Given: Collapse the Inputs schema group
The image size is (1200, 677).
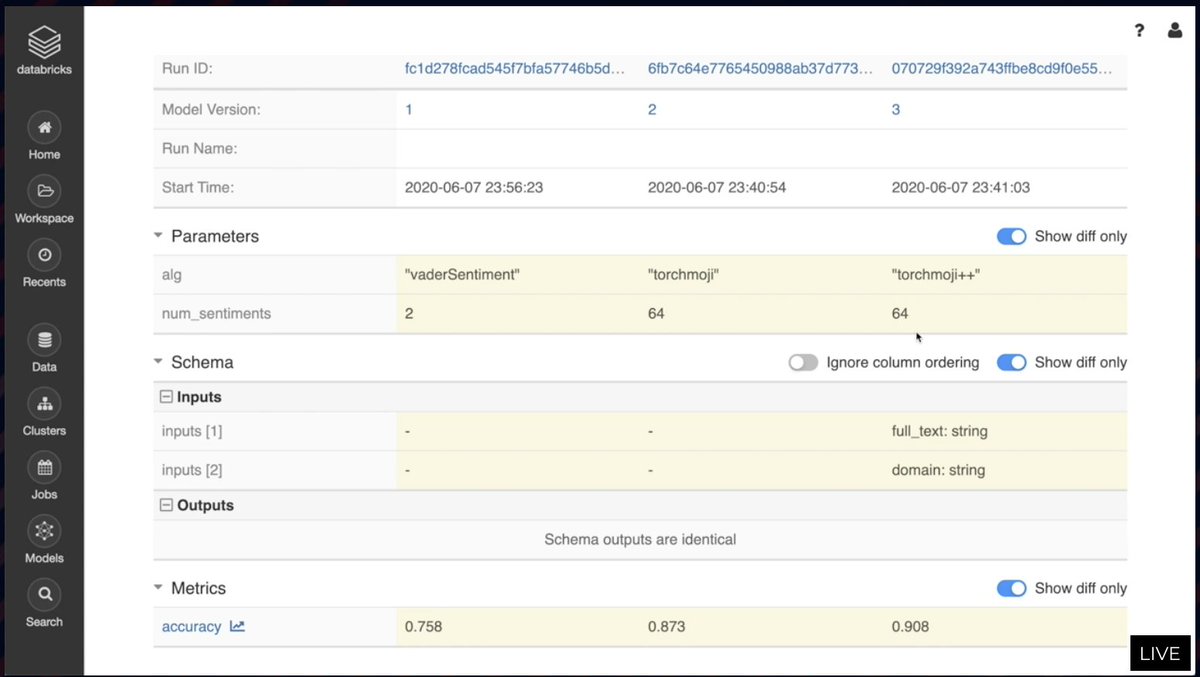Looking at the screenshot, I should [x=166, y=396].
